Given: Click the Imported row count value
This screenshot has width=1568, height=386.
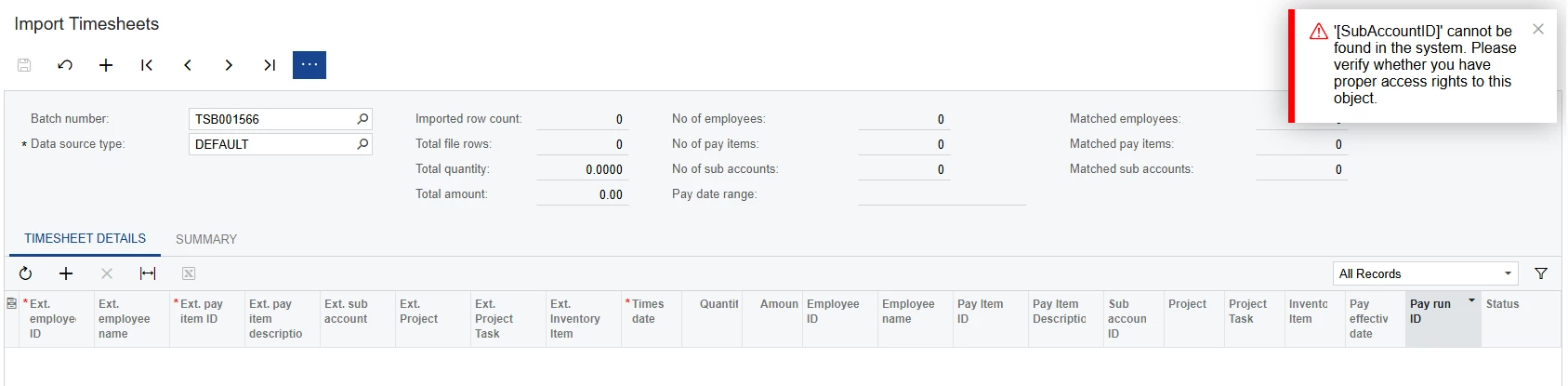Looking at the screenshot, I should click(583, 119).
